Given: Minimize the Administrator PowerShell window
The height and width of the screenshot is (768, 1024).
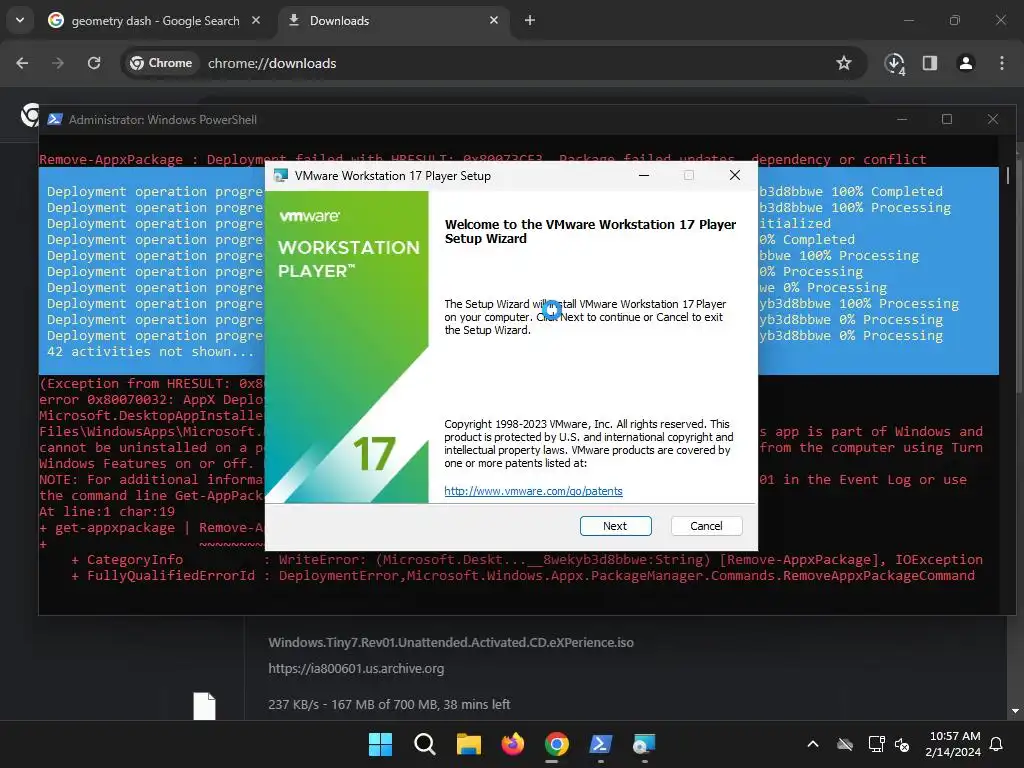Looking at the screenshot, I should [x=902, y=120].
